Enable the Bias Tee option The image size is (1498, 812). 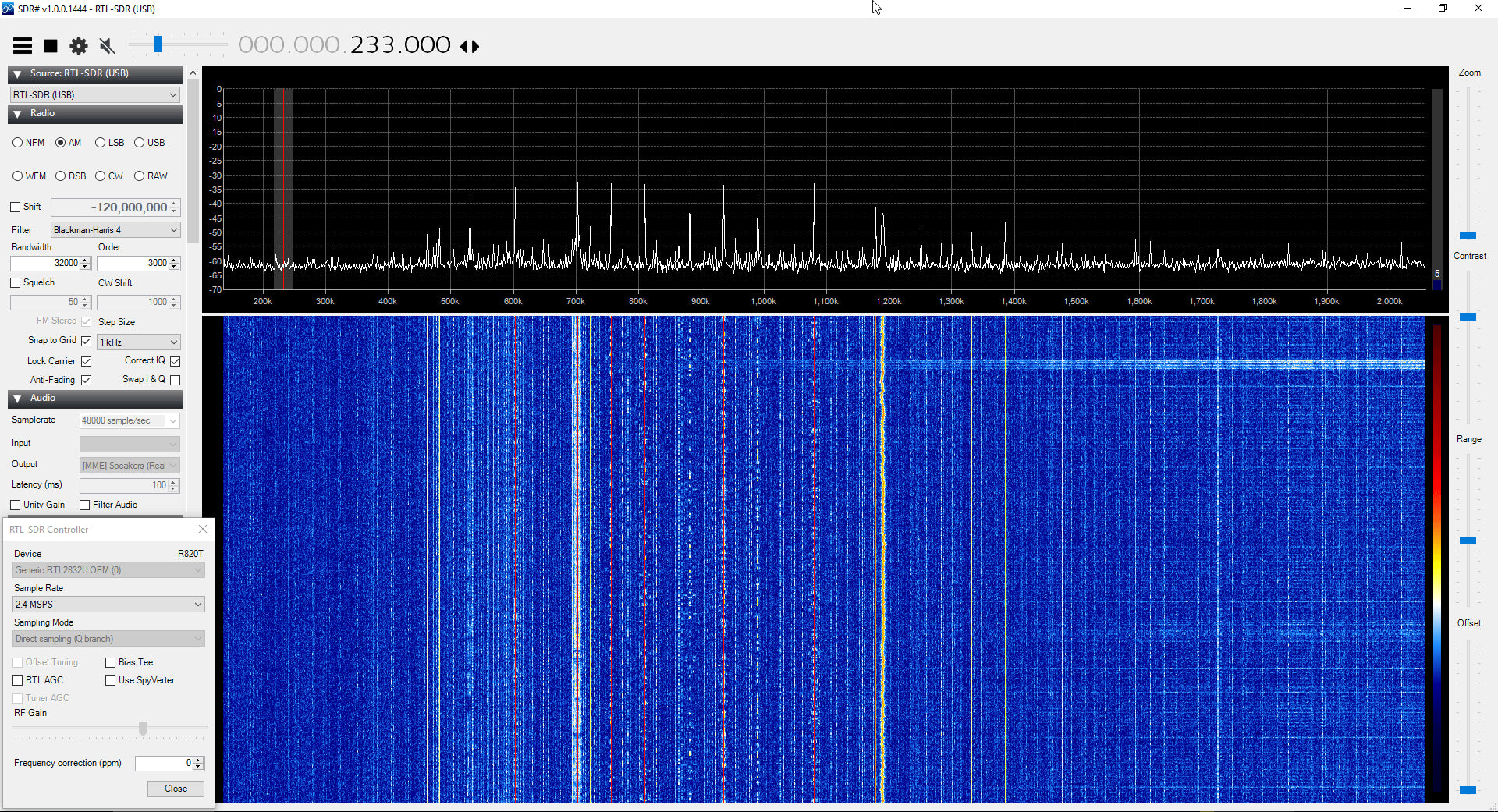tap(111, 661)
